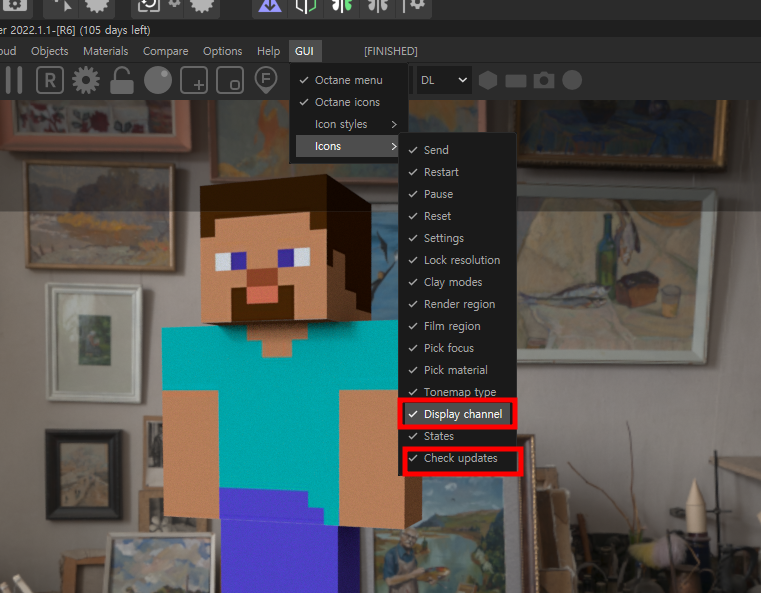This screenshot has width=761, height=593.
Task: Open the Objects menu
Action: coord(50,51)
